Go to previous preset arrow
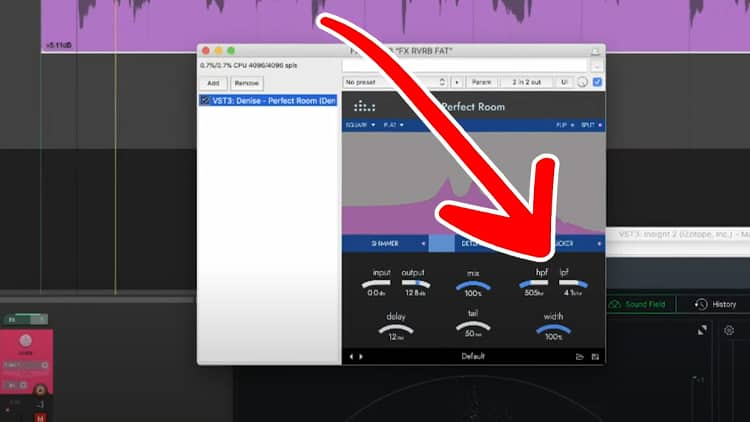The image size is (750, 422). pyautogui.click(x=351, y=356)
